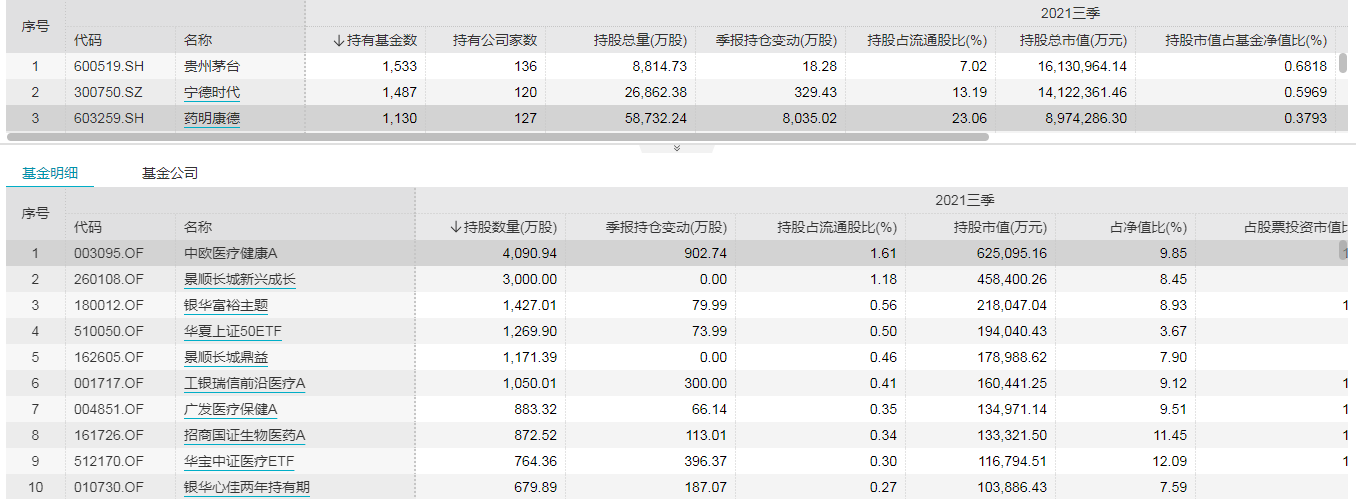Screen dimensions: 1356x499
Task: Select stock code 603259.SH
Action: coord(110,118)
